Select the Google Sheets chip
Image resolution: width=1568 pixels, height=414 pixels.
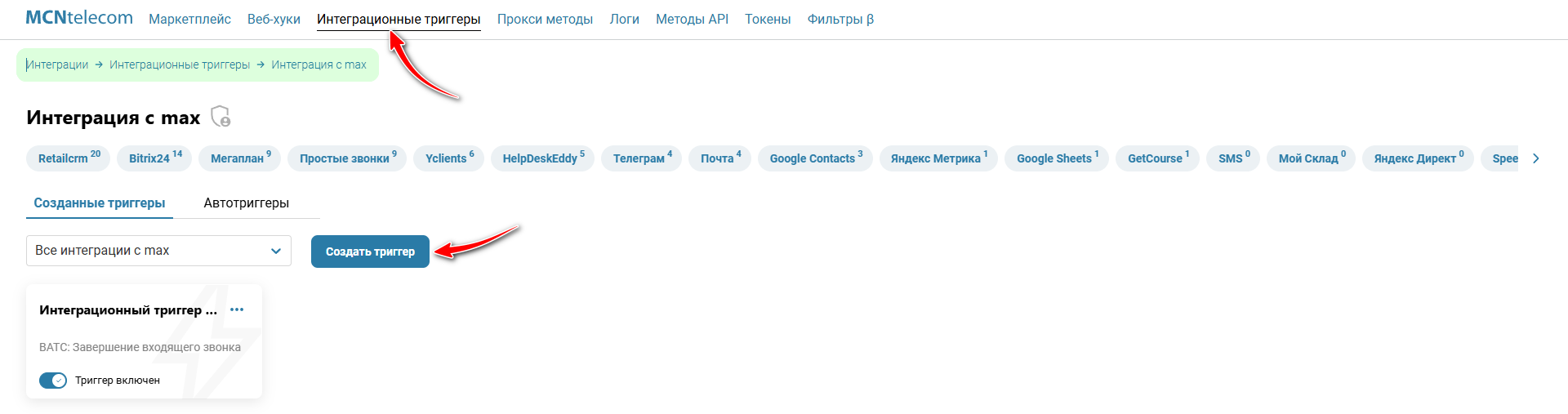tap(1057, 158)
